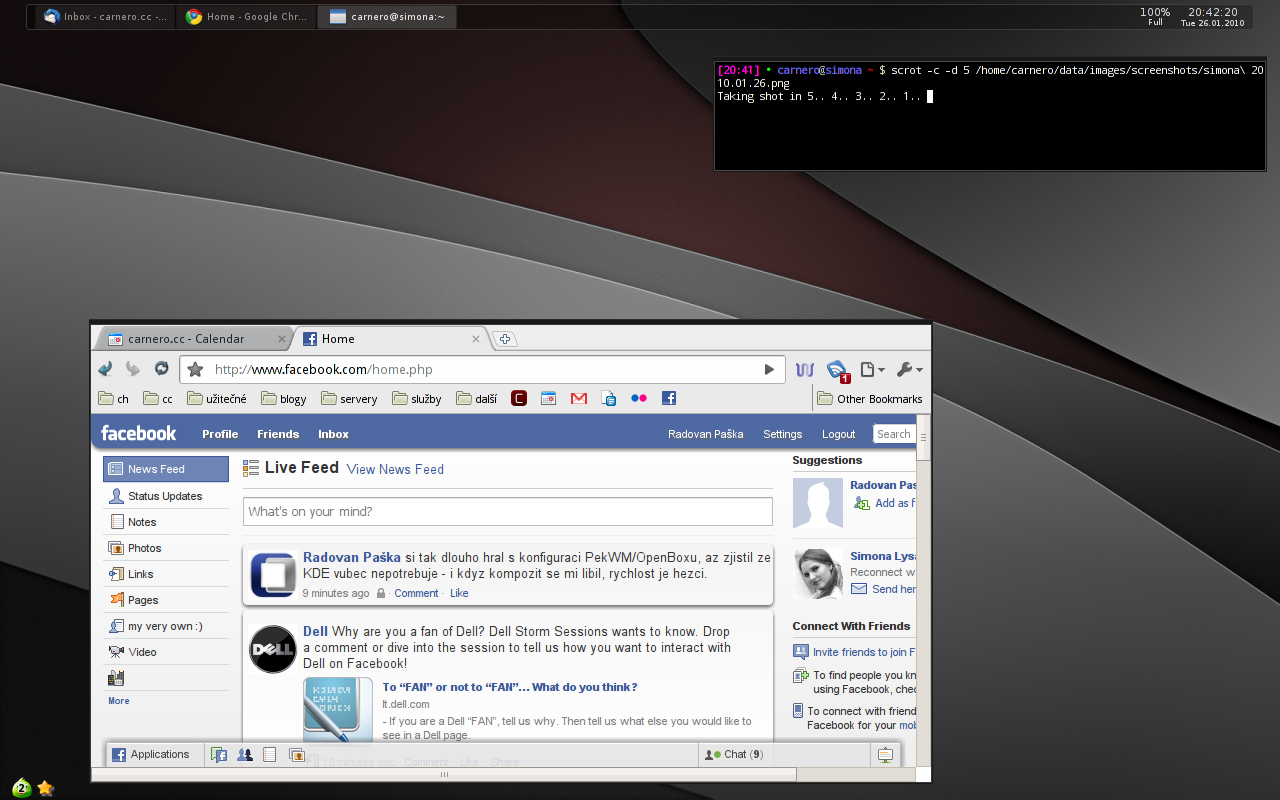Go back with the browser back arrow

105,369
